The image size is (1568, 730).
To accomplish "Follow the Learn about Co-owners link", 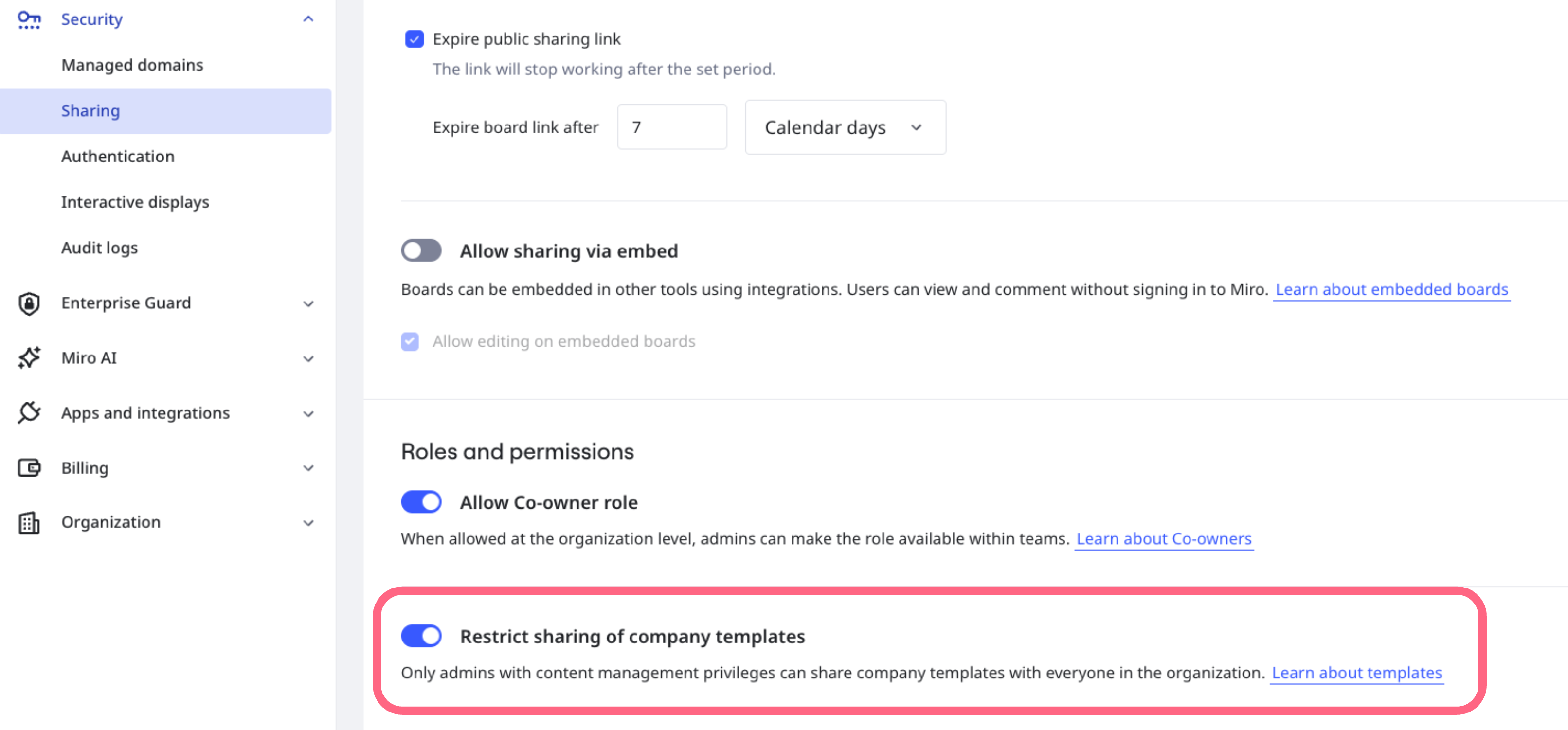I will click(1163, 539).
